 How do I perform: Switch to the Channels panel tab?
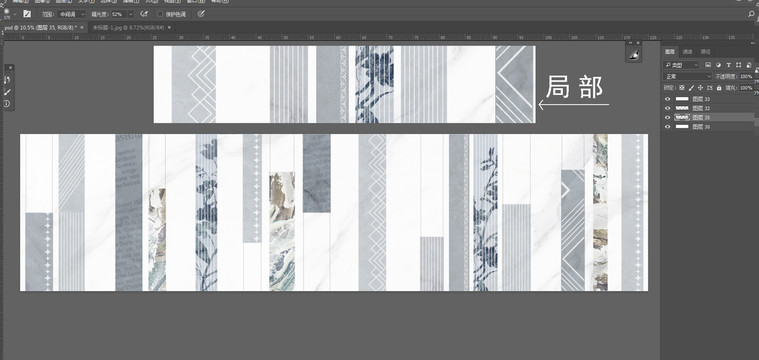coord(687,52)
